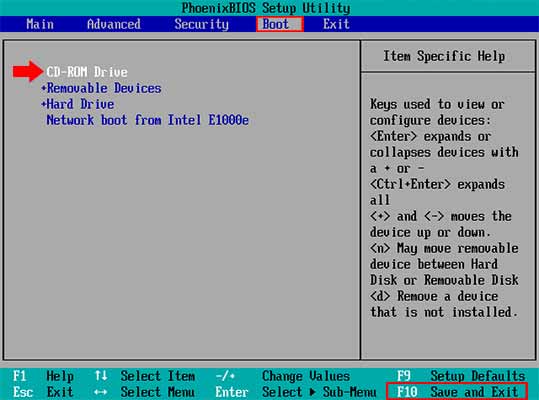
Task: Select the CD-ROM Drive boot entry
Action: coord(87,72)
